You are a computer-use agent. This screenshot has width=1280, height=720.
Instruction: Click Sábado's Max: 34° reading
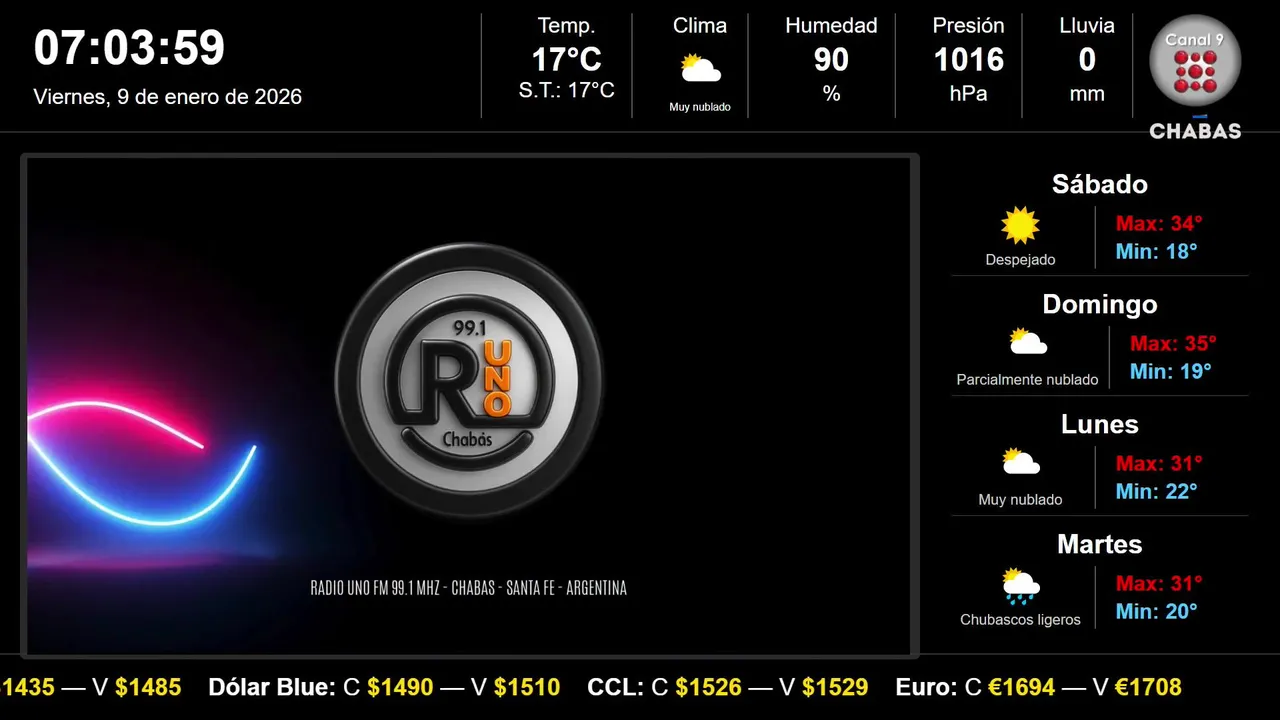coord(1159,223)
